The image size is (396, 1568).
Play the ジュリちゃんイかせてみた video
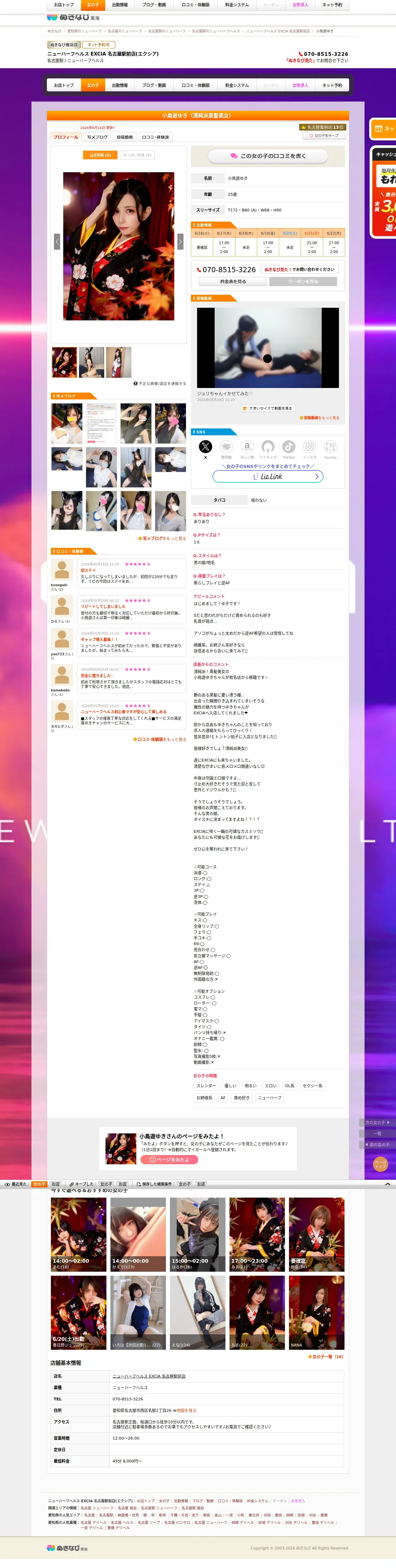click(268, 348)
